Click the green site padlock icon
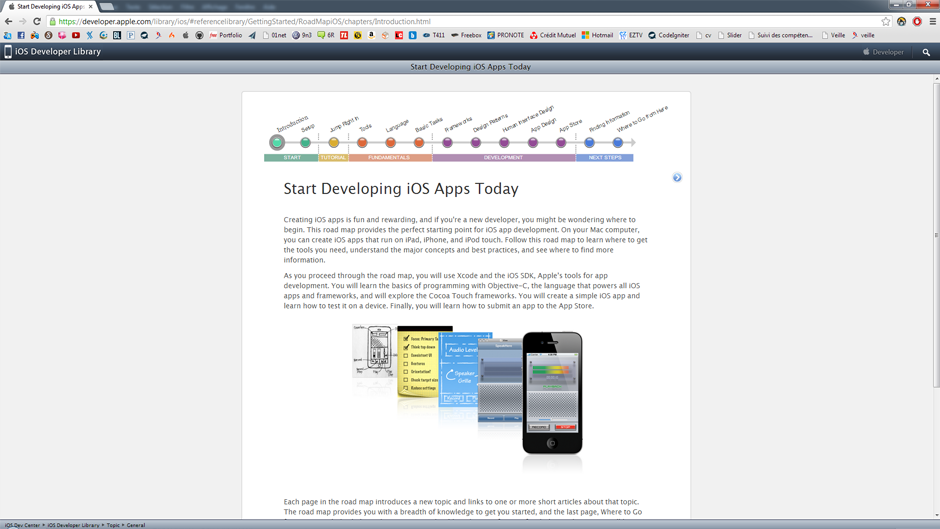The height and width of the screenshot is (529, 940). tap(53, 21)
